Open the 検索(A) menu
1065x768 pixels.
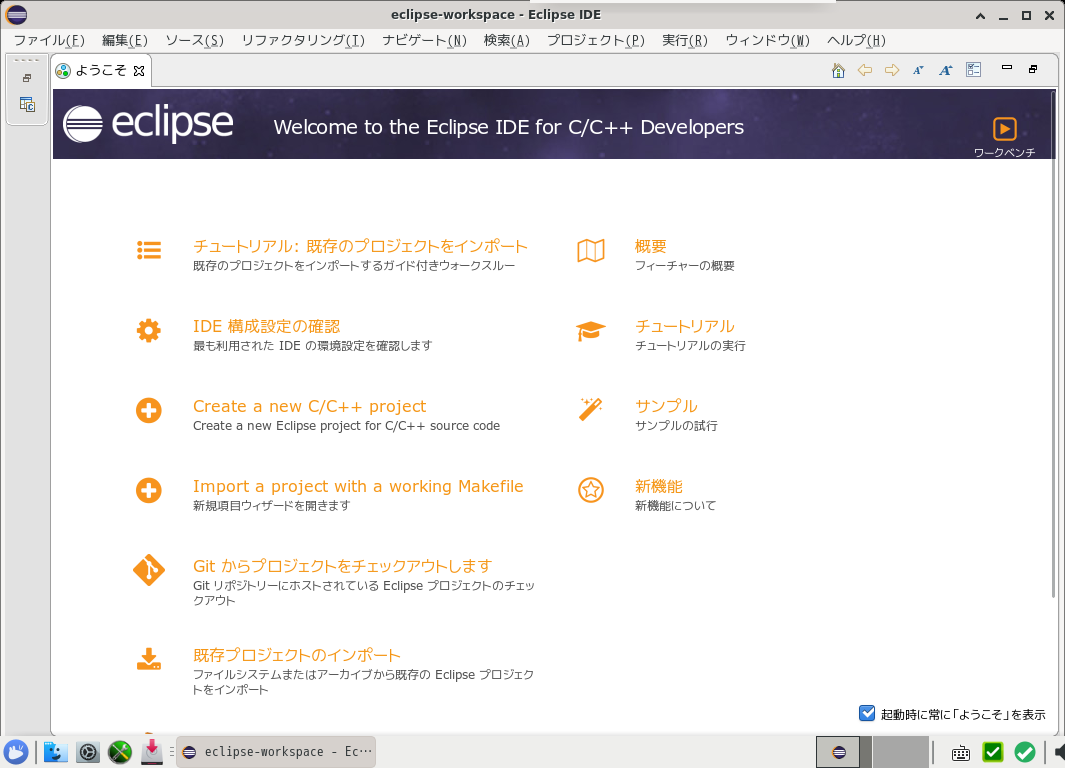coord(507,40)
